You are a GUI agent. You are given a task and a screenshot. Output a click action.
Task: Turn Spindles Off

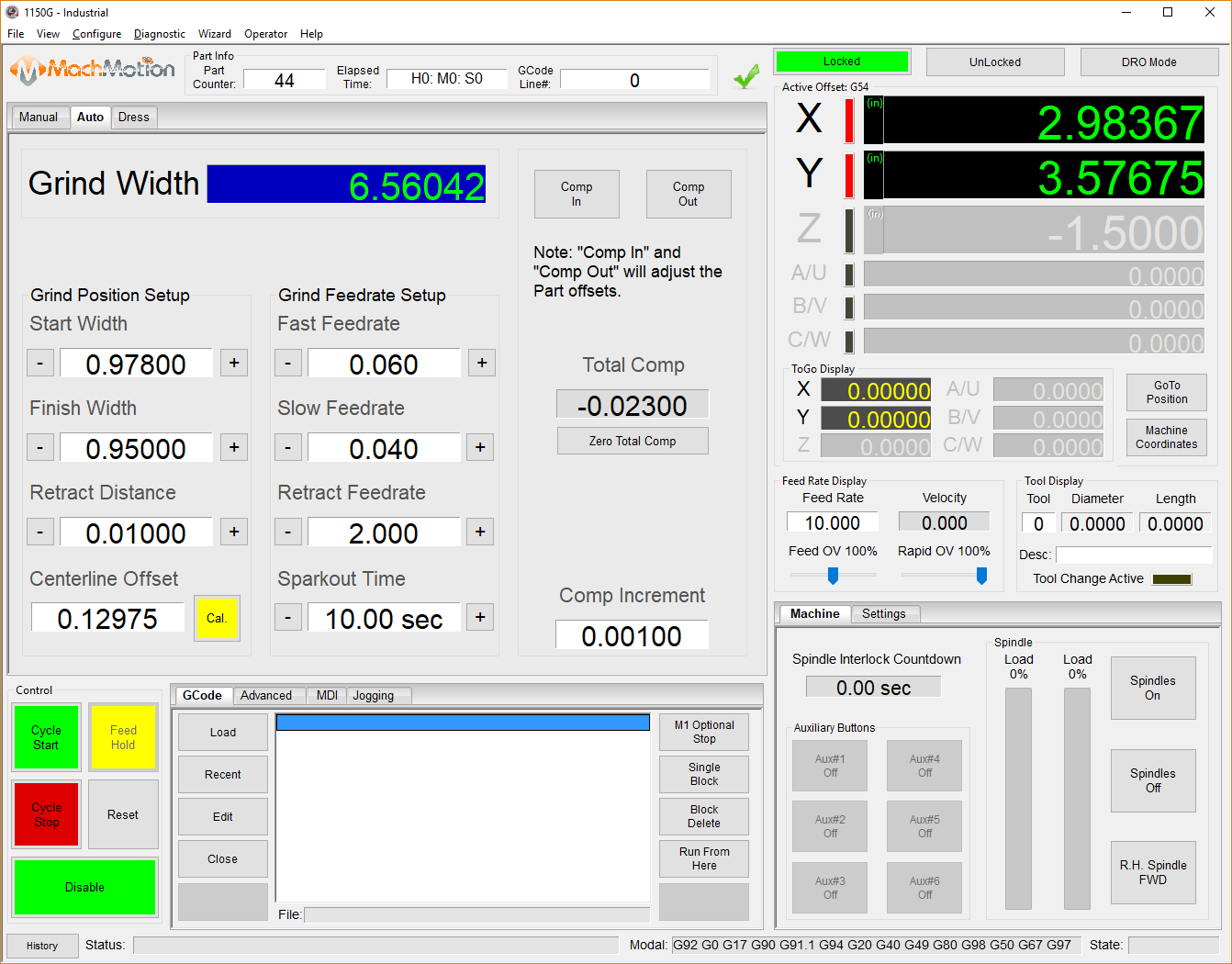coord(1153,780)
